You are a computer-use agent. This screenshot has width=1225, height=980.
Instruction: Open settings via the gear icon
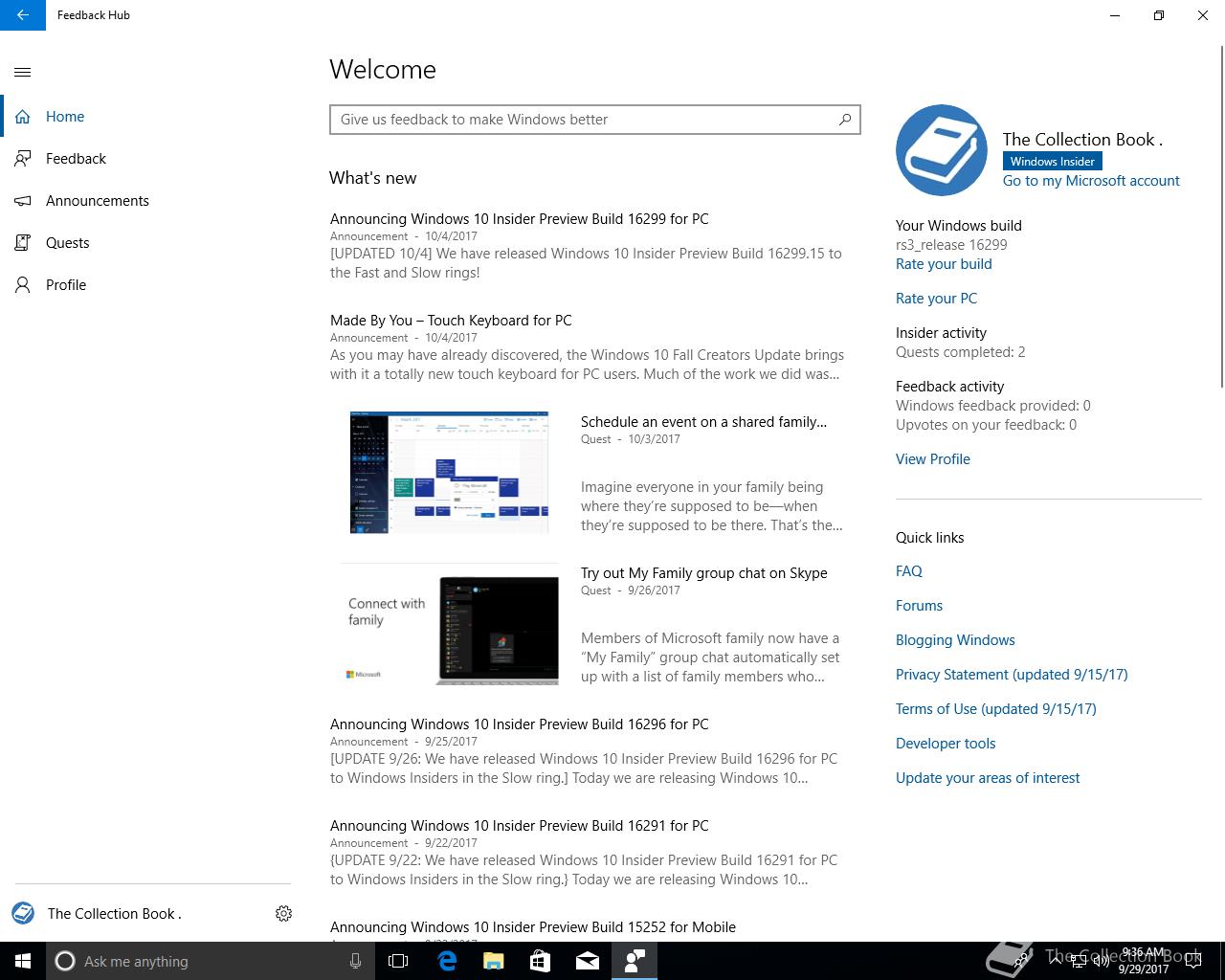(x=283, y=914)
